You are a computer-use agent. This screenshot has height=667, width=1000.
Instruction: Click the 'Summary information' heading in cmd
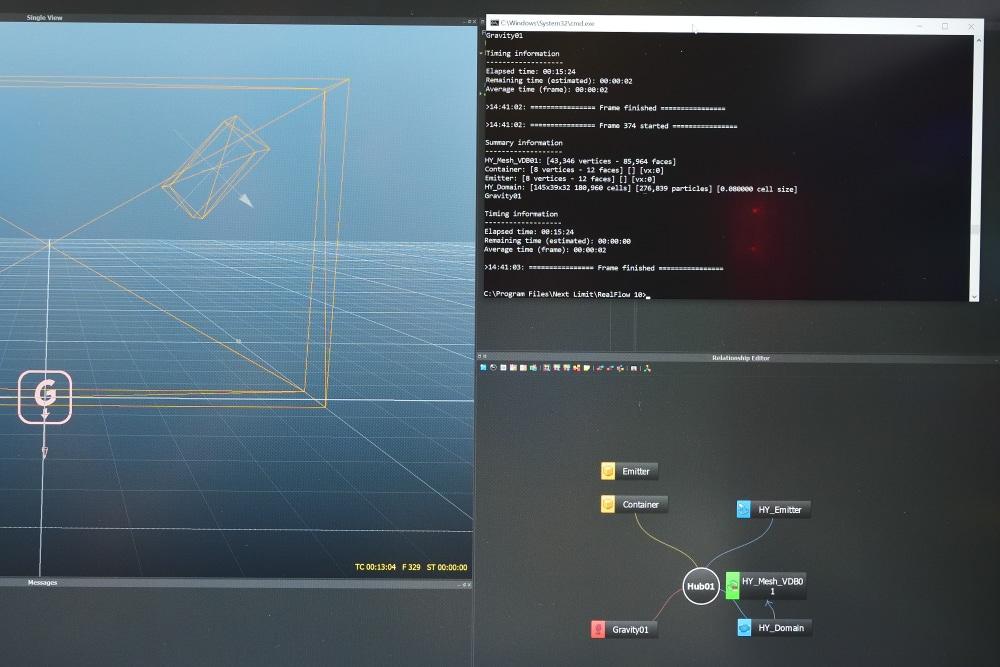pos(524,143)
